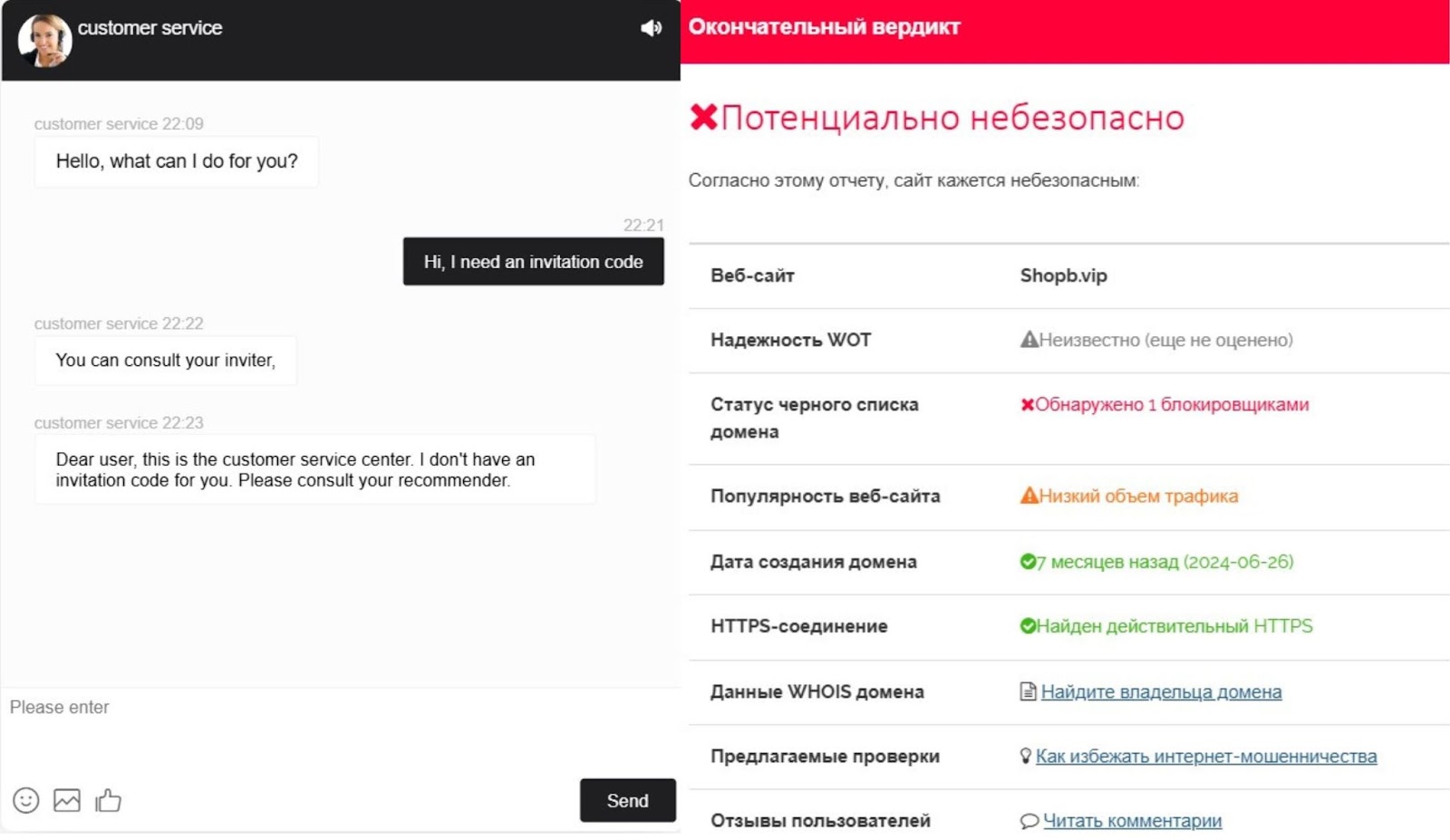
Task: Click the thumbs-up rating icon
Action: click(108, 800)
